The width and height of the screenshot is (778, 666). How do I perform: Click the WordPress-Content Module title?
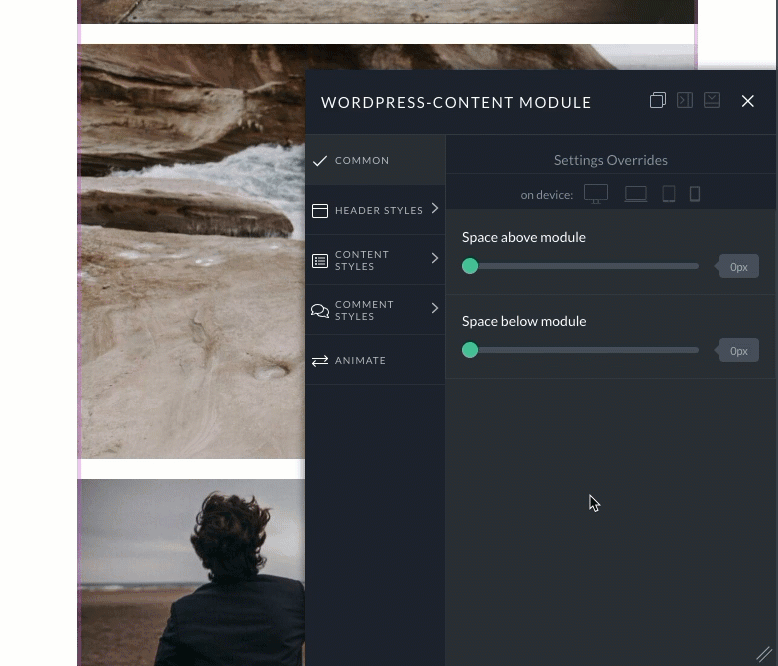[456, 103]
